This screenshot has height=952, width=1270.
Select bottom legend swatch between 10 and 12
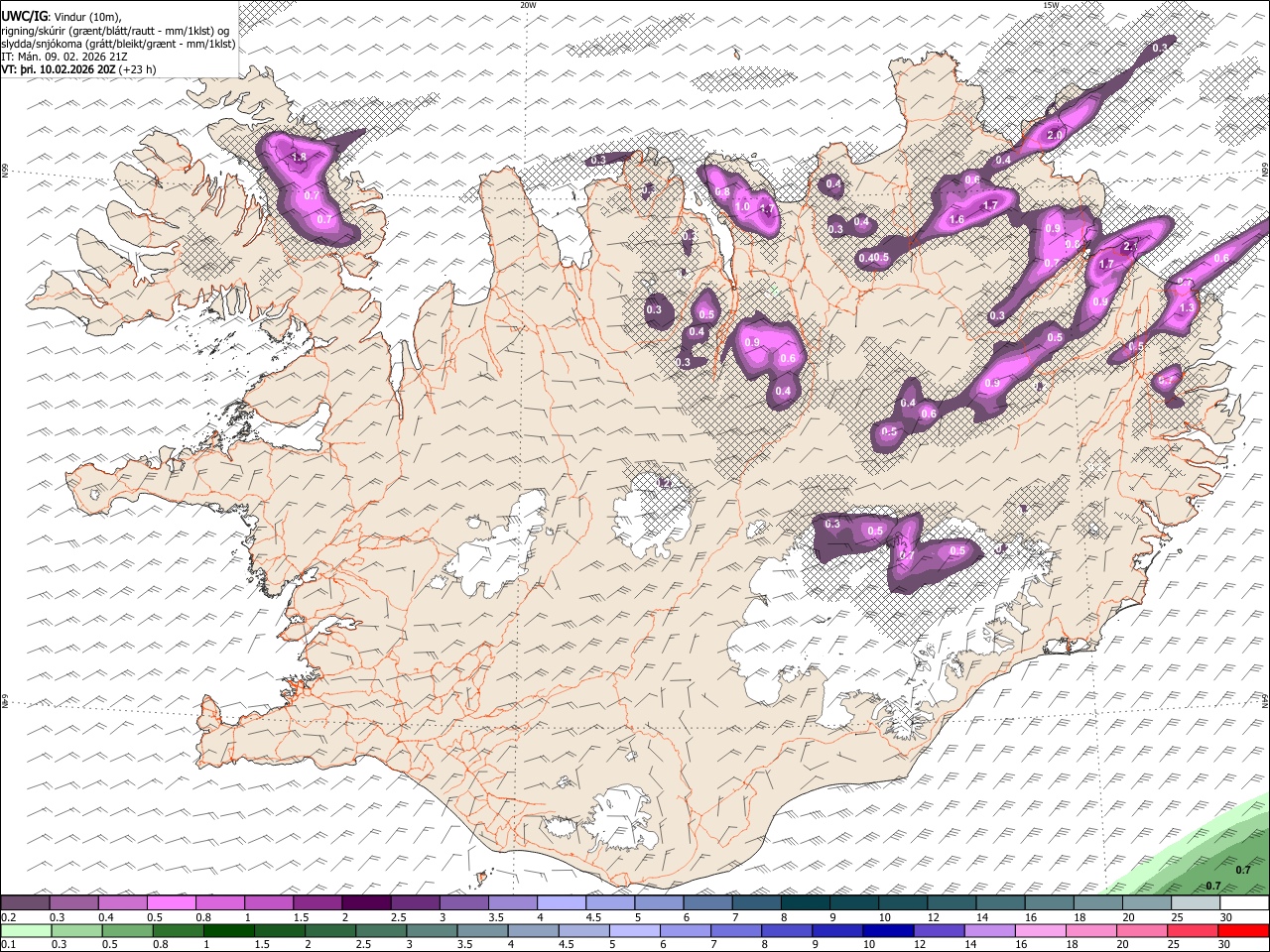point(889,930)
